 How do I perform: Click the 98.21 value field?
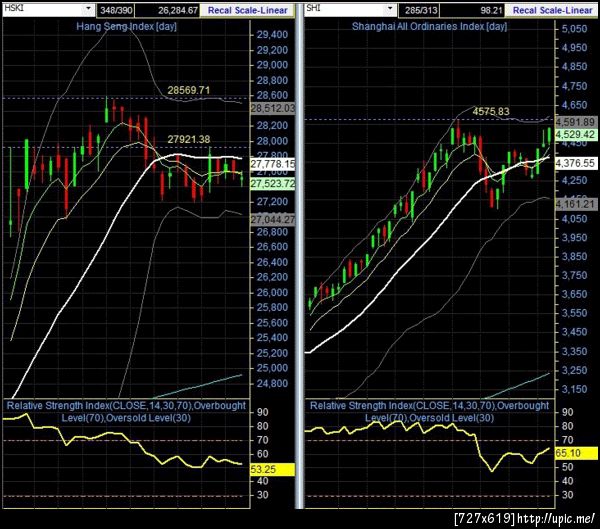(472, 10)
